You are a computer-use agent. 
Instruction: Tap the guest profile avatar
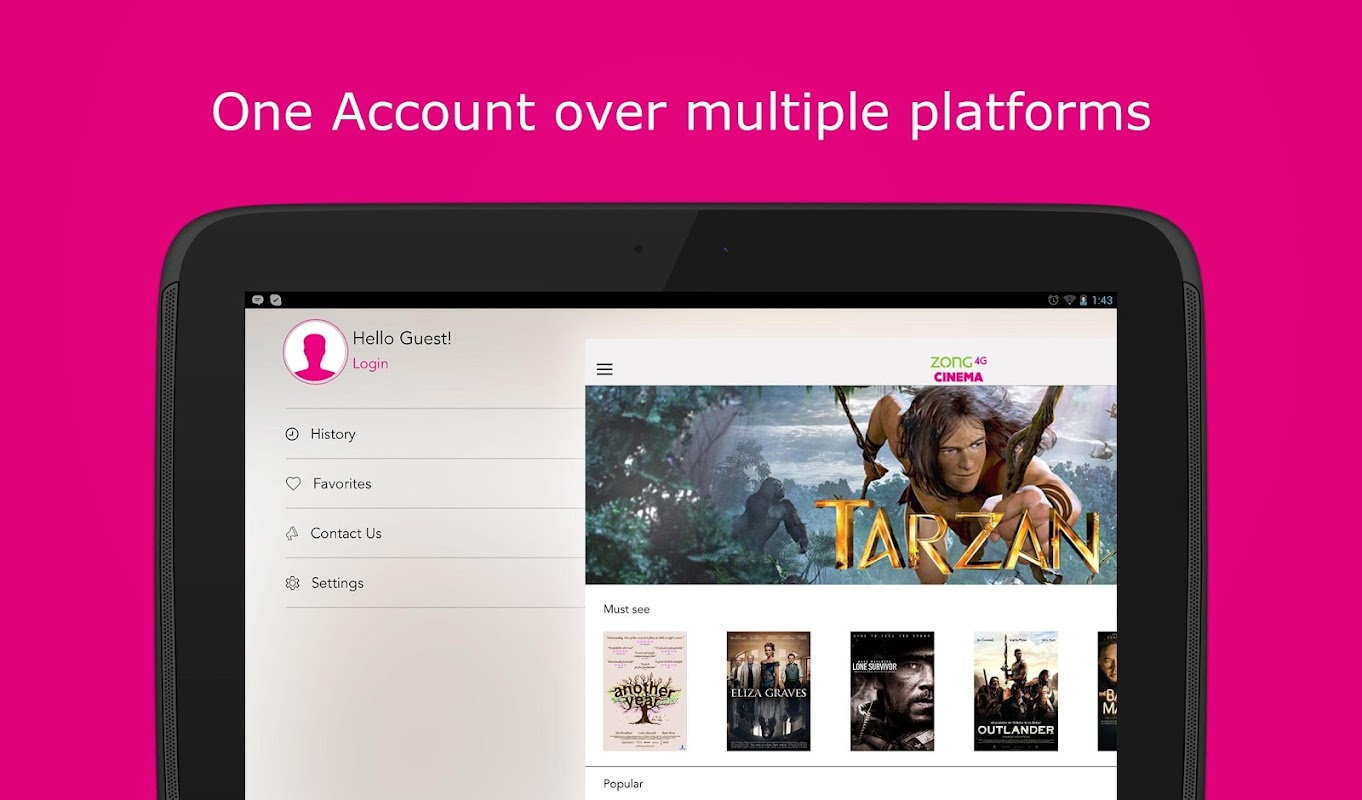(315, 351)
